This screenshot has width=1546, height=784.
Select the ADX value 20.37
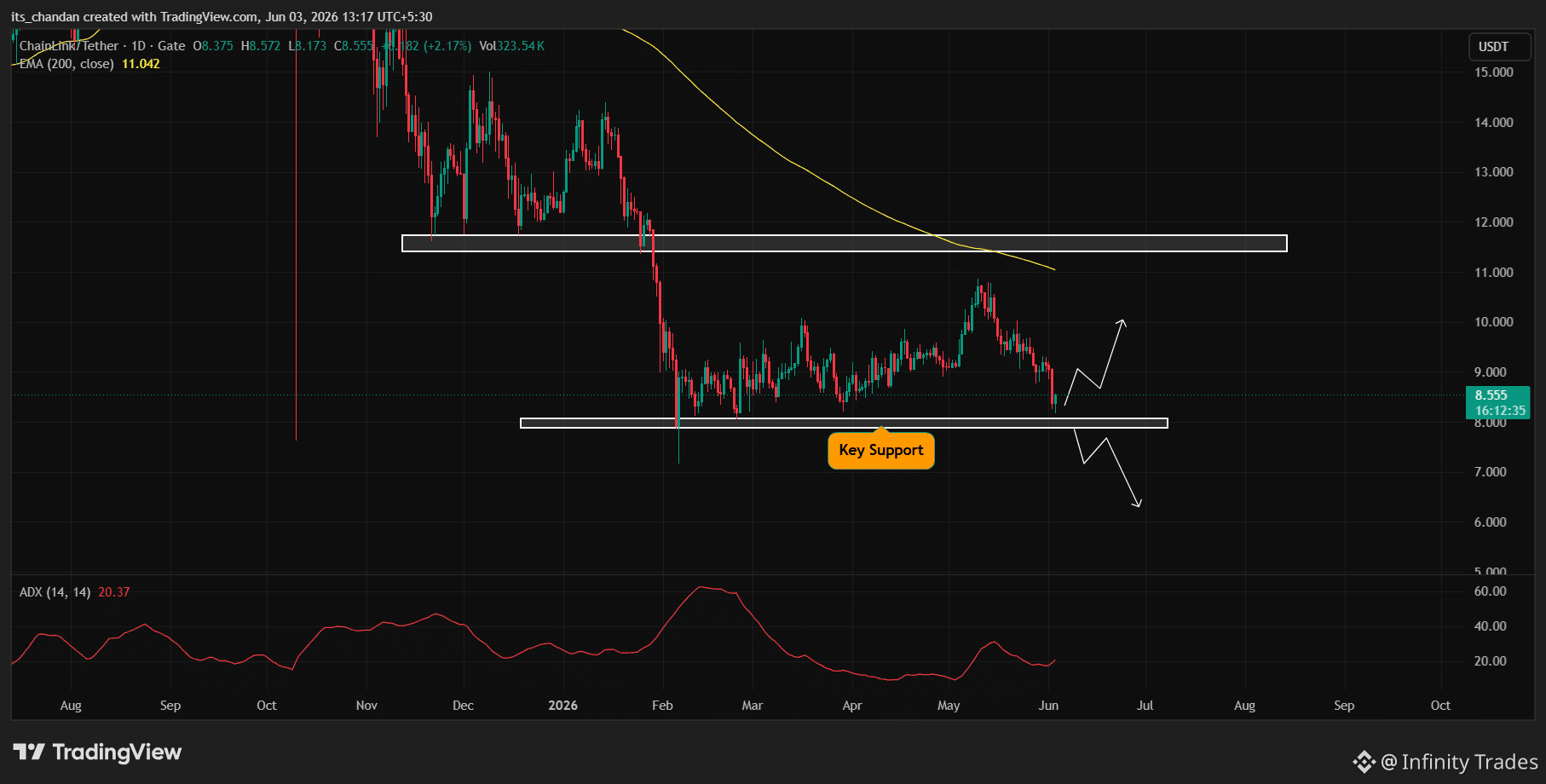pyautogui.click(x=113, y=592)
